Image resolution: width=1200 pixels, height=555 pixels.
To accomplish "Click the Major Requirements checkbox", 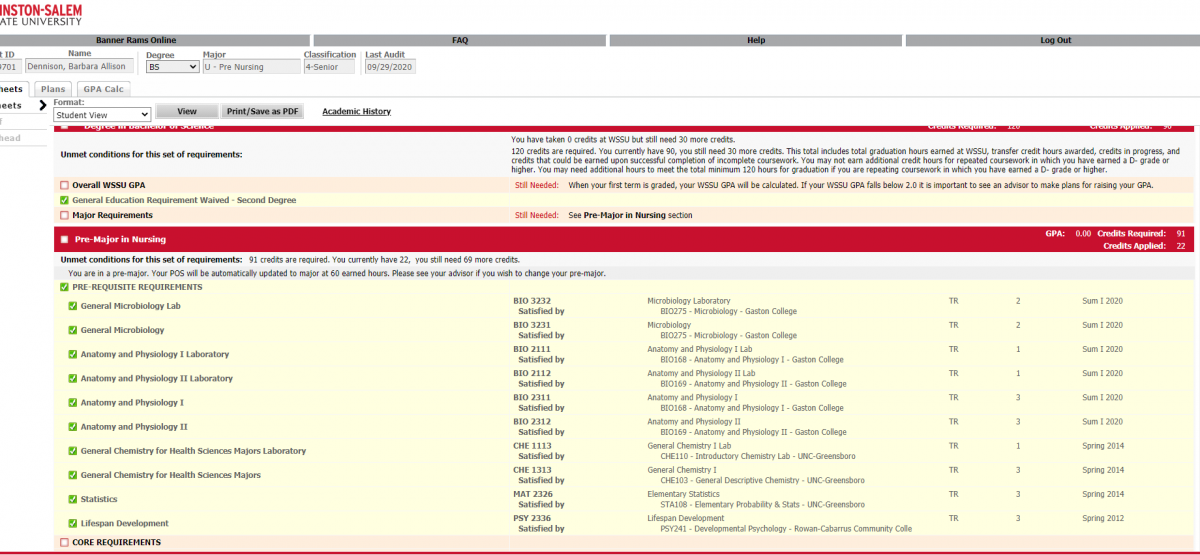I will [x=64, y=215].
